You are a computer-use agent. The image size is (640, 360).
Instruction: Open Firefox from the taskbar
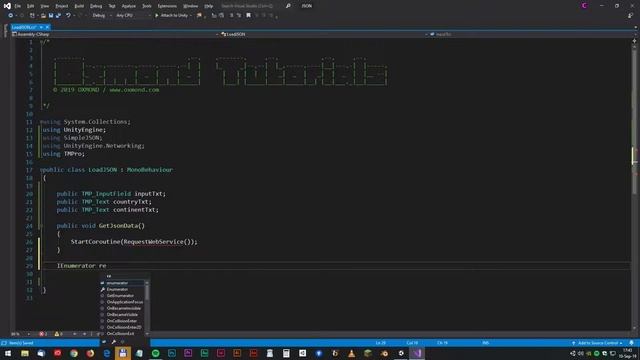(90, 353)
